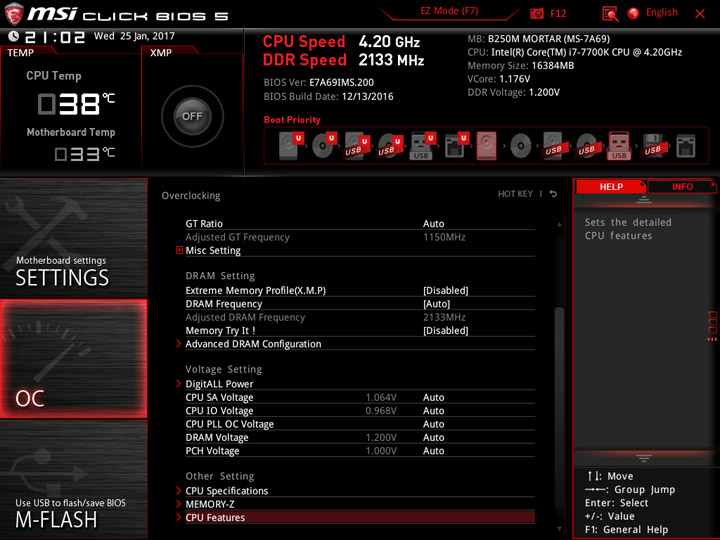This screenshot has height=540, width=720.
Task: Select the UEFI USB hard disk boot icon
Action: tap(357, 146)
